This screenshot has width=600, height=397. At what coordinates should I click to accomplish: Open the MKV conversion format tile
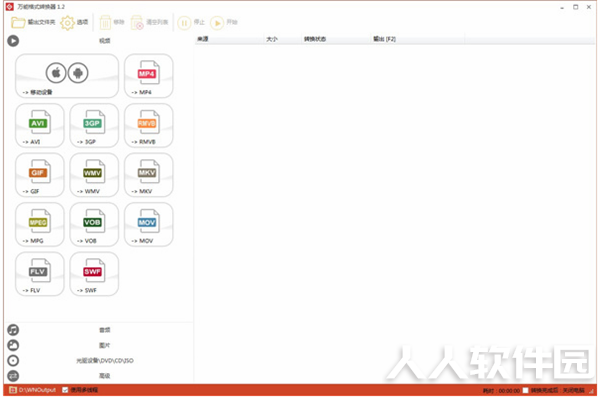148,175
